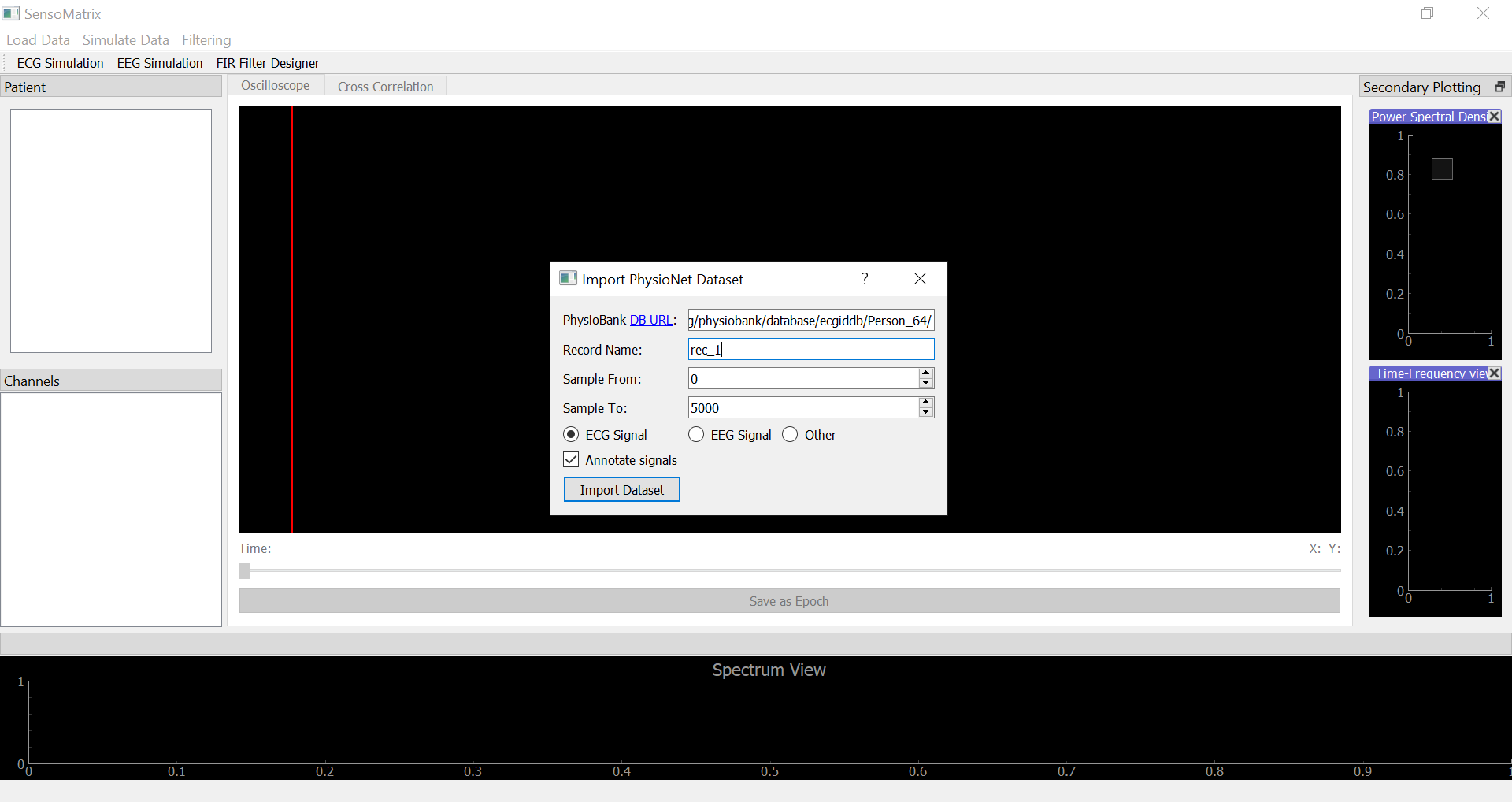Close the Import PhysioNet Dataset dialog

tap(920, 279)
